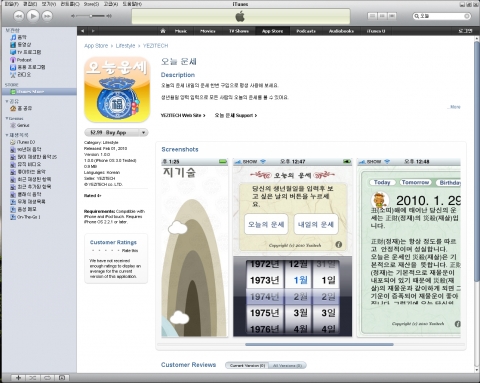This screenshot has height=383, width=480.
Task: Open the 편집(E) menu
Action: pyautogui.click(x=30, y=4)
